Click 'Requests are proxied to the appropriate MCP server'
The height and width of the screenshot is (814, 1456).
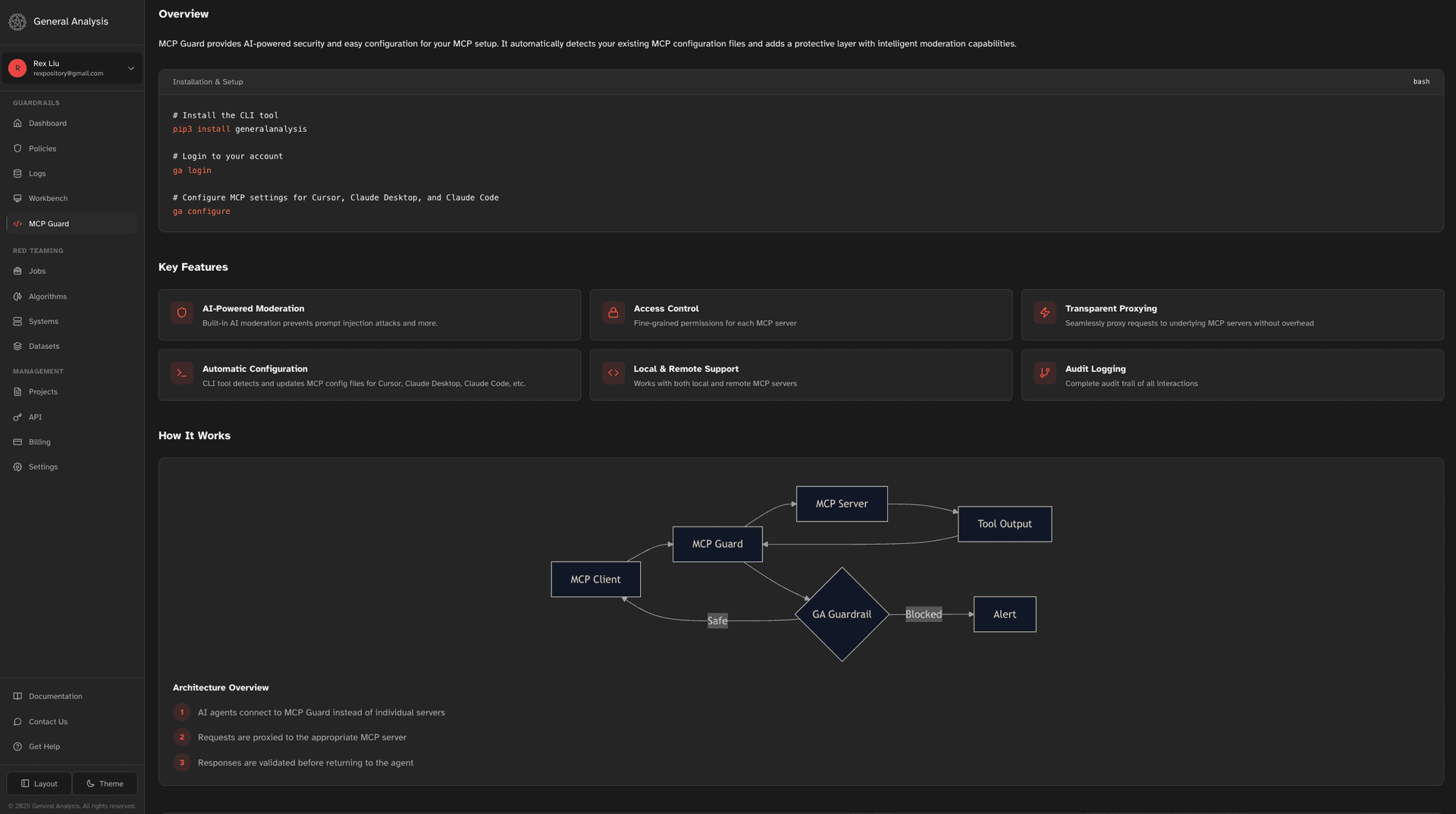[302, 738]
